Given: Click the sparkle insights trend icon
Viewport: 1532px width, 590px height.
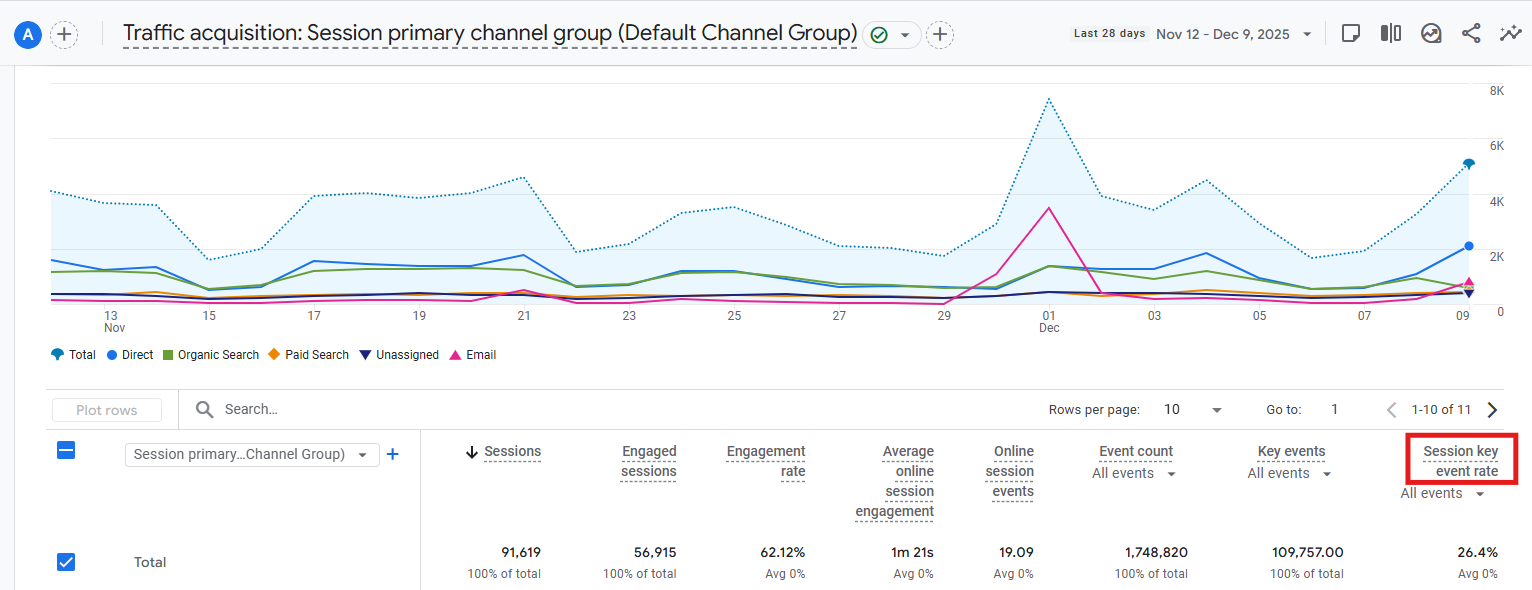Looking at the screenshot, I should (1510, 34).
